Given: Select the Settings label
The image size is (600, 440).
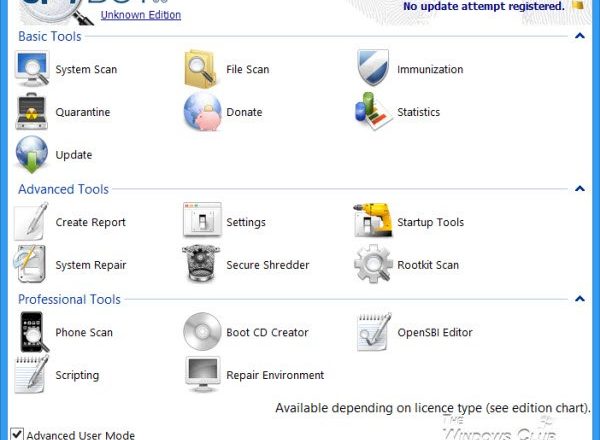Looking at the screenshot, I should pyautogui.click(x=246, y=222).
